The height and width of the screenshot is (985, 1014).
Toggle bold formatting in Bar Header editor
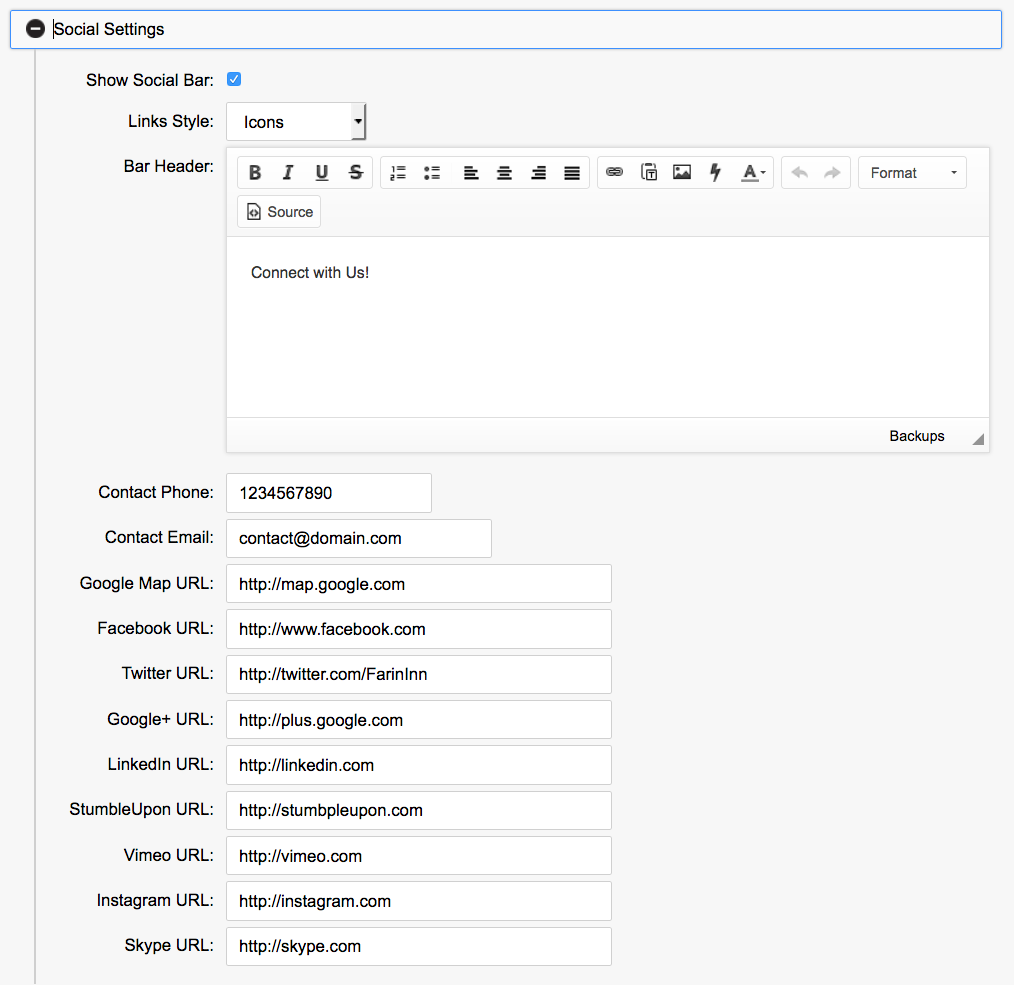[x=255, y=173]
